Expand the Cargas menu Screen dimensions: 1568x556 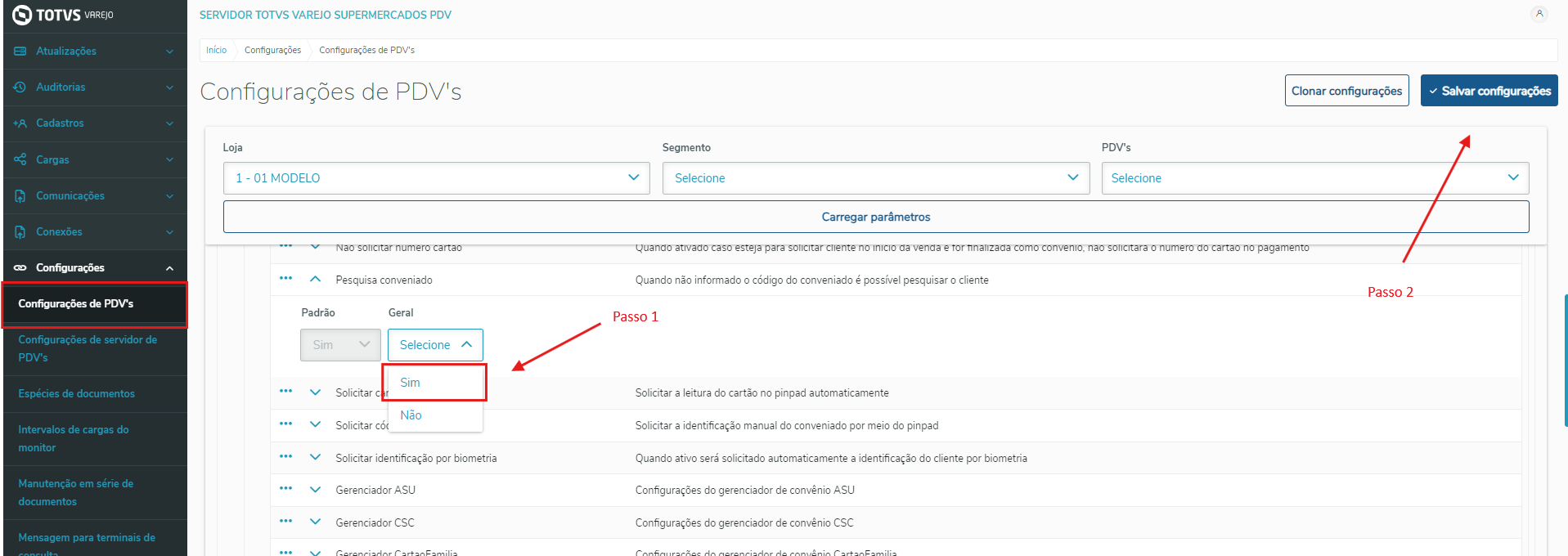tap(169, 159)
